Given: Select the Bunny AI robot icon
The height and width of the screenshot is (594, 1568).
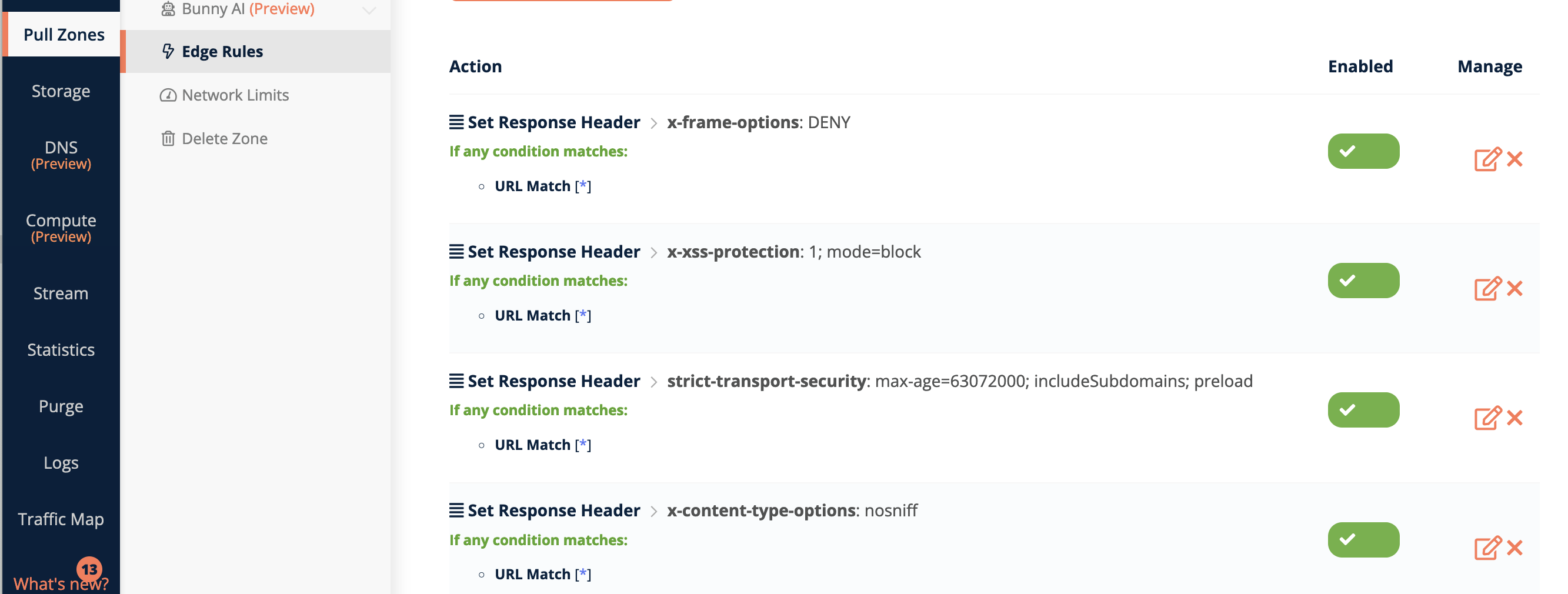Looking at the screenshot, I should (168, 8).
